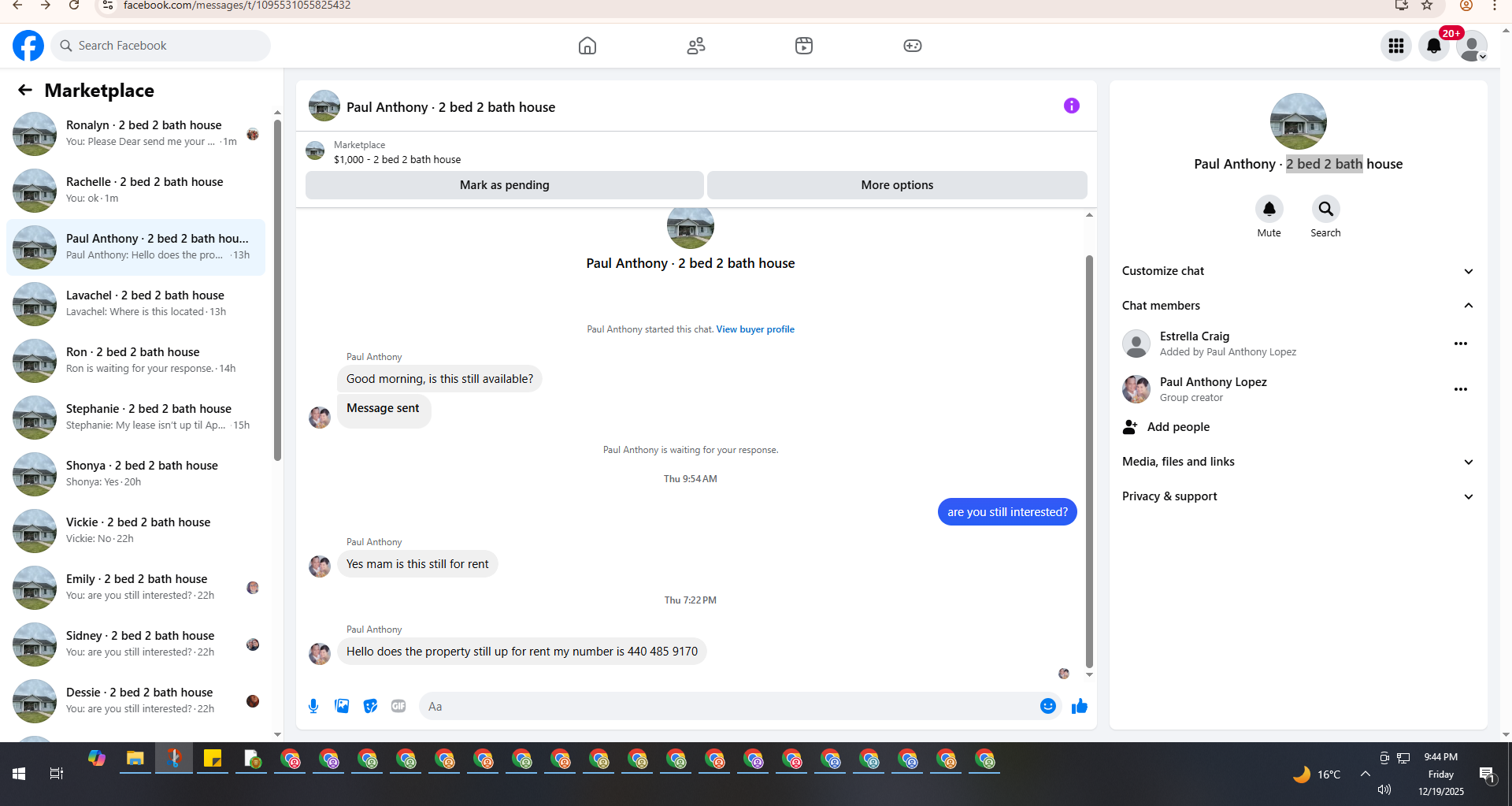Reload the browser page
Viewport: 1512px width, 806px height.
click(x=73, y=6)
